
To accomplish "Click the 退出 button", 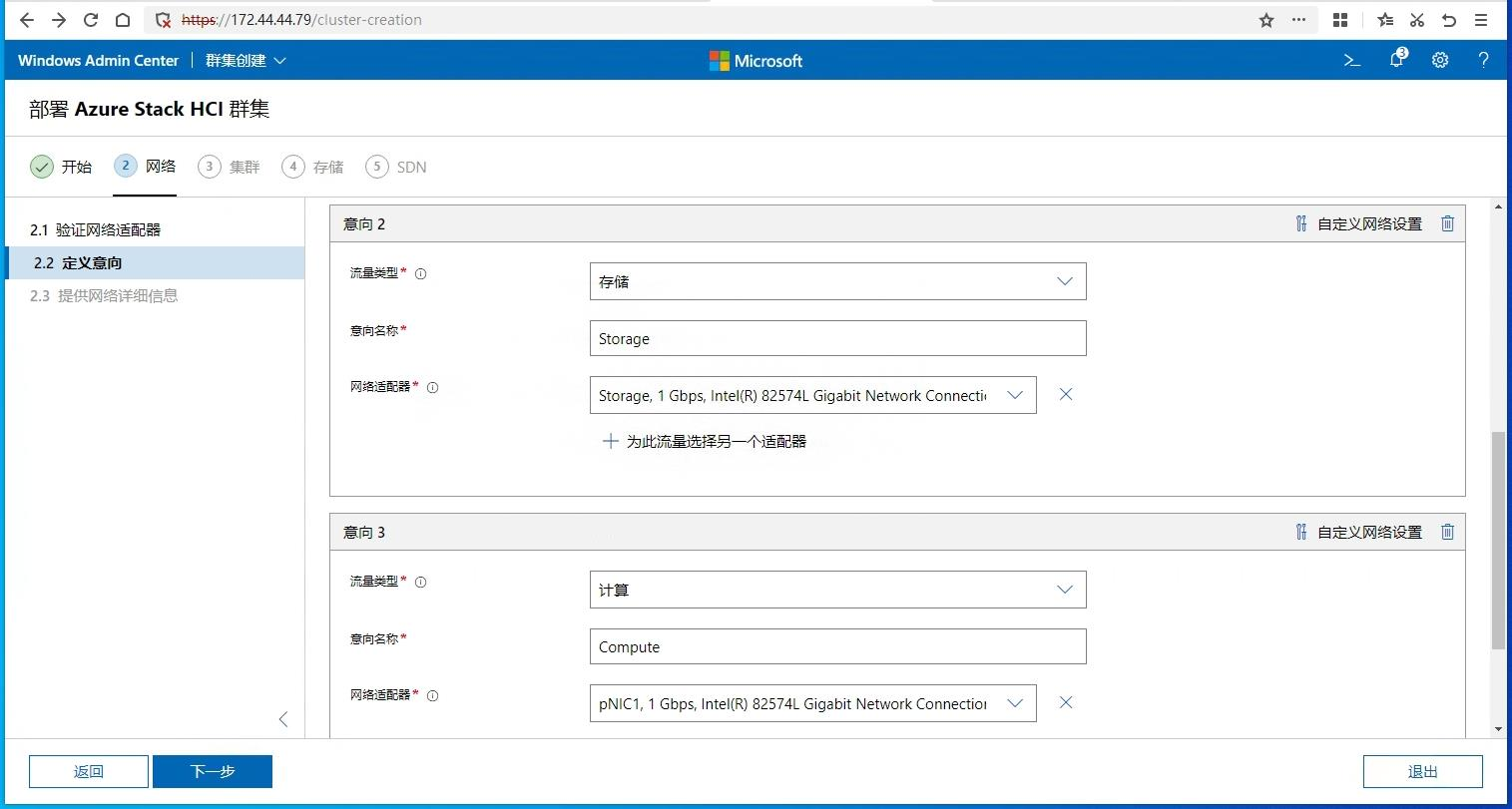I will point(1423,771).
